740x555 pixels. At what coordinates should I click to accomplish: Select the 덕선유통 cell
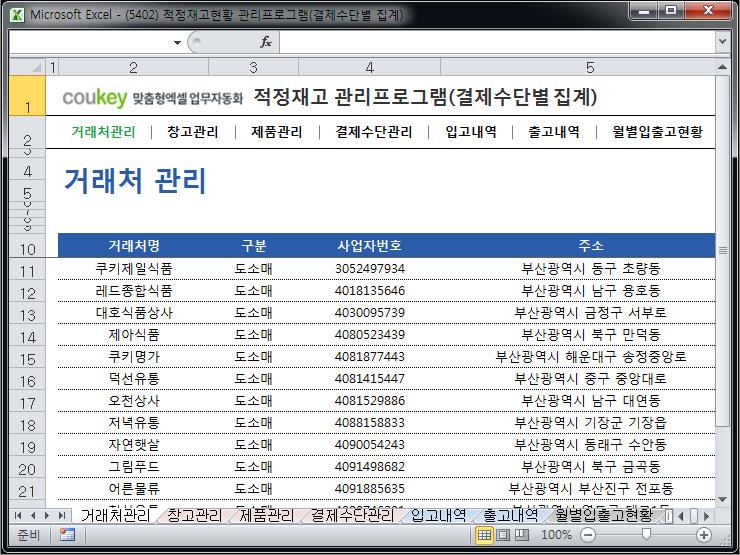(x=134, y=378)
